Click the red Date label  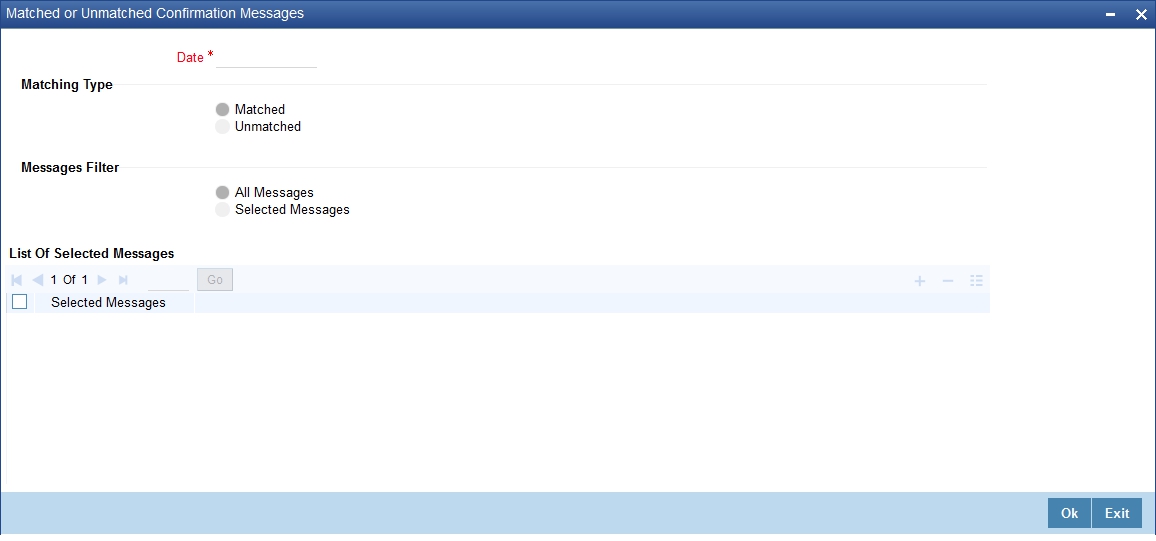(x=190, y=57)
